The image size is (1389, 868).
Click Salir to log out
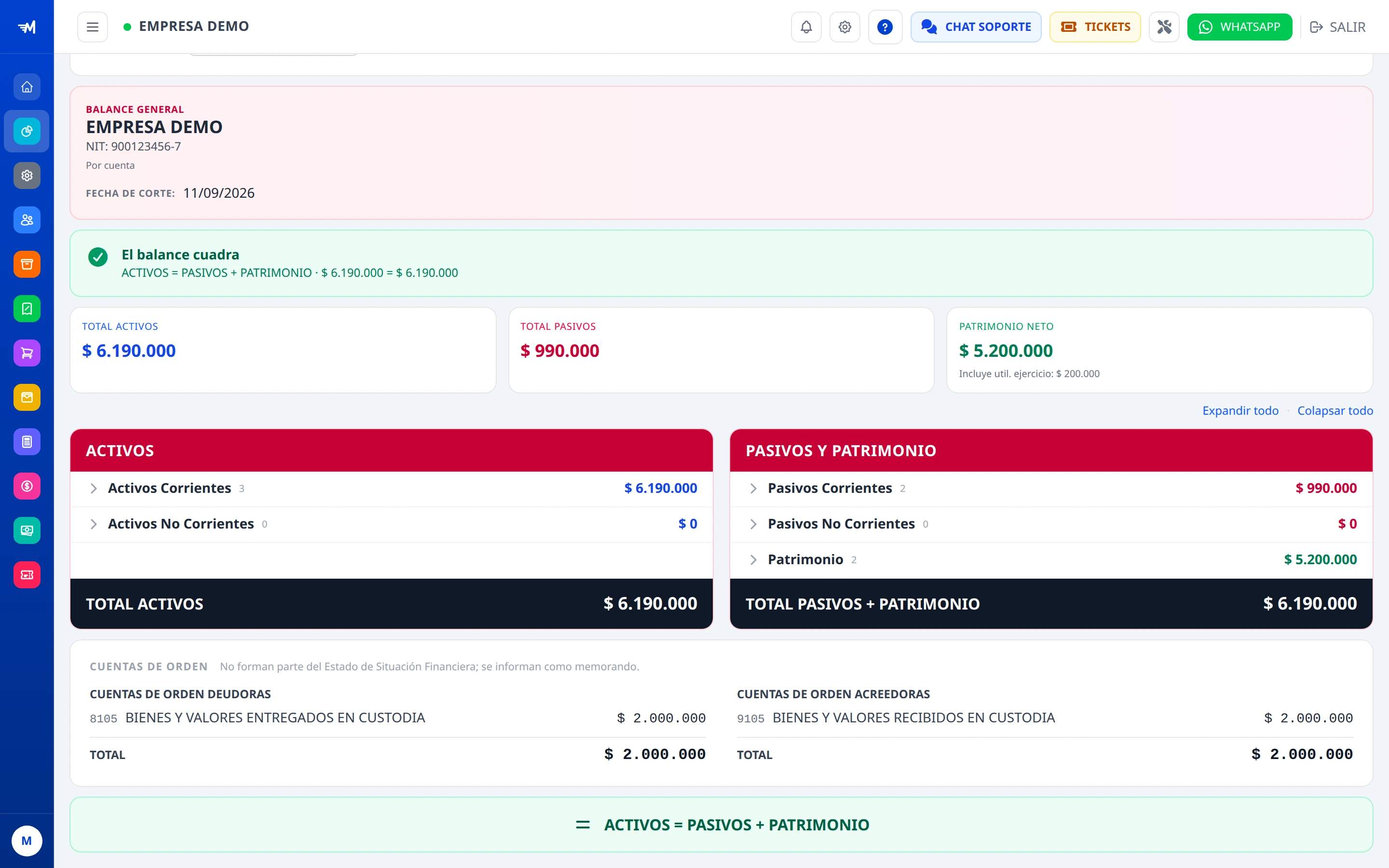(x=1337, y=27)
